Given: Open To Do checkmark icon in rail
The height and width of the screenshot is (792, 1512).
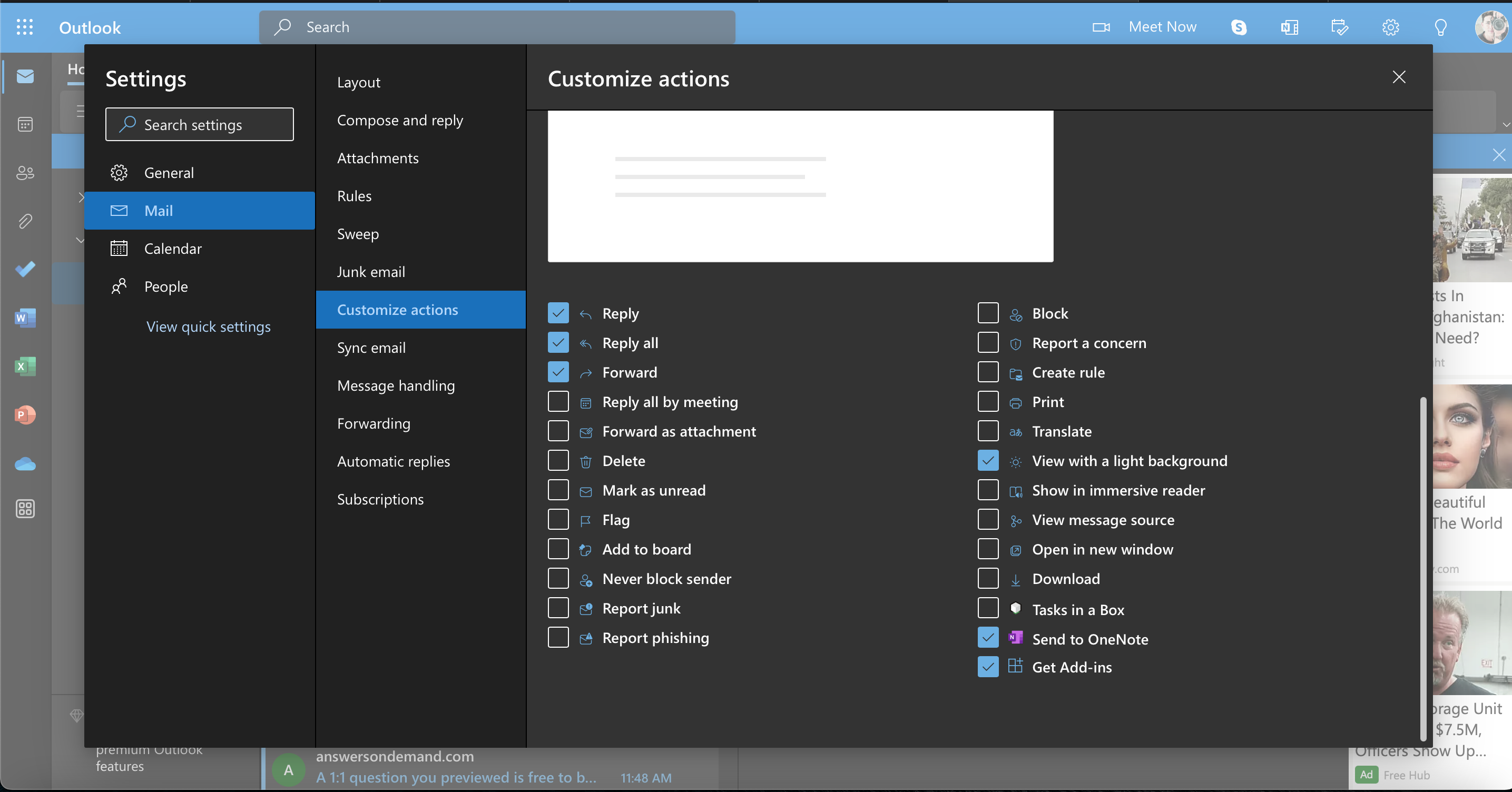Looking at the screenshot, I should 25,269.
